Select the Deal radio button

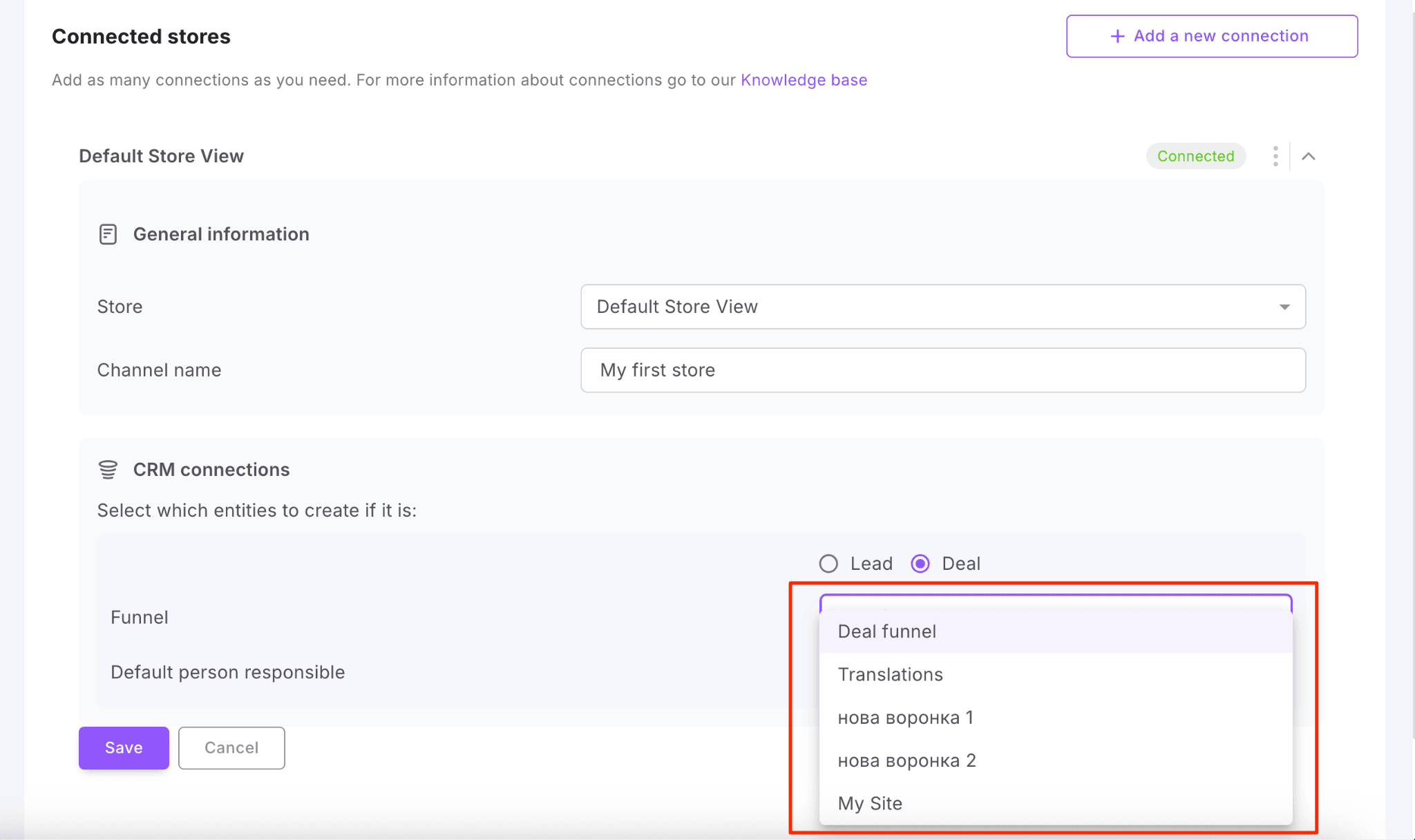tap(920, 564)
